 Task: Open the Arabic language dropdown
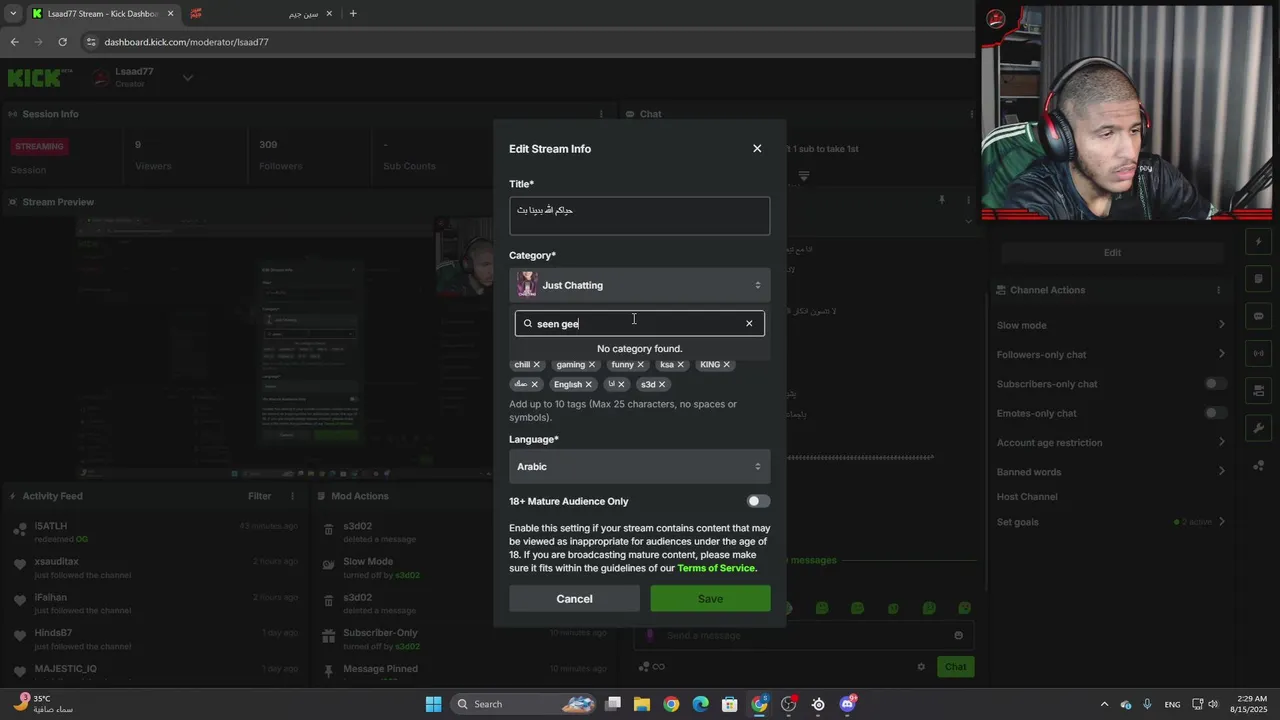tap(639, 467)
